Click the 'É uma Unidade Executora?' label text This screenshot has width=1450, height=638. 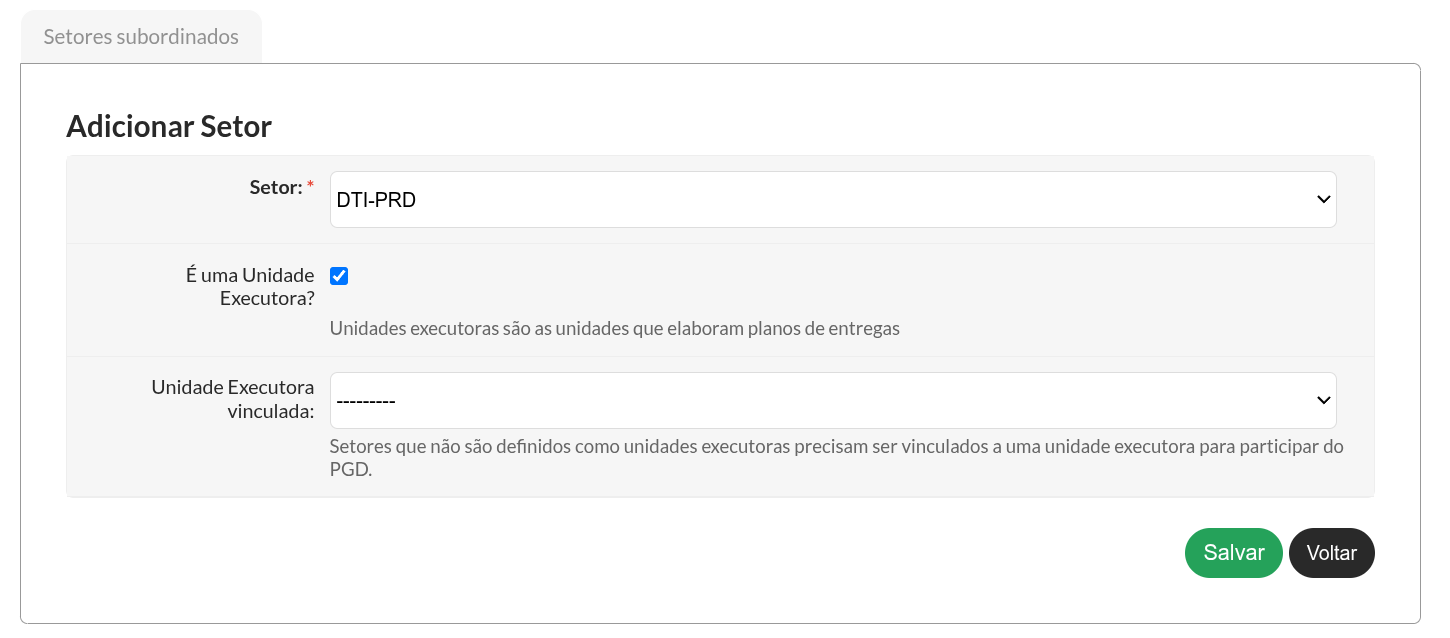[x=250, y=286]
